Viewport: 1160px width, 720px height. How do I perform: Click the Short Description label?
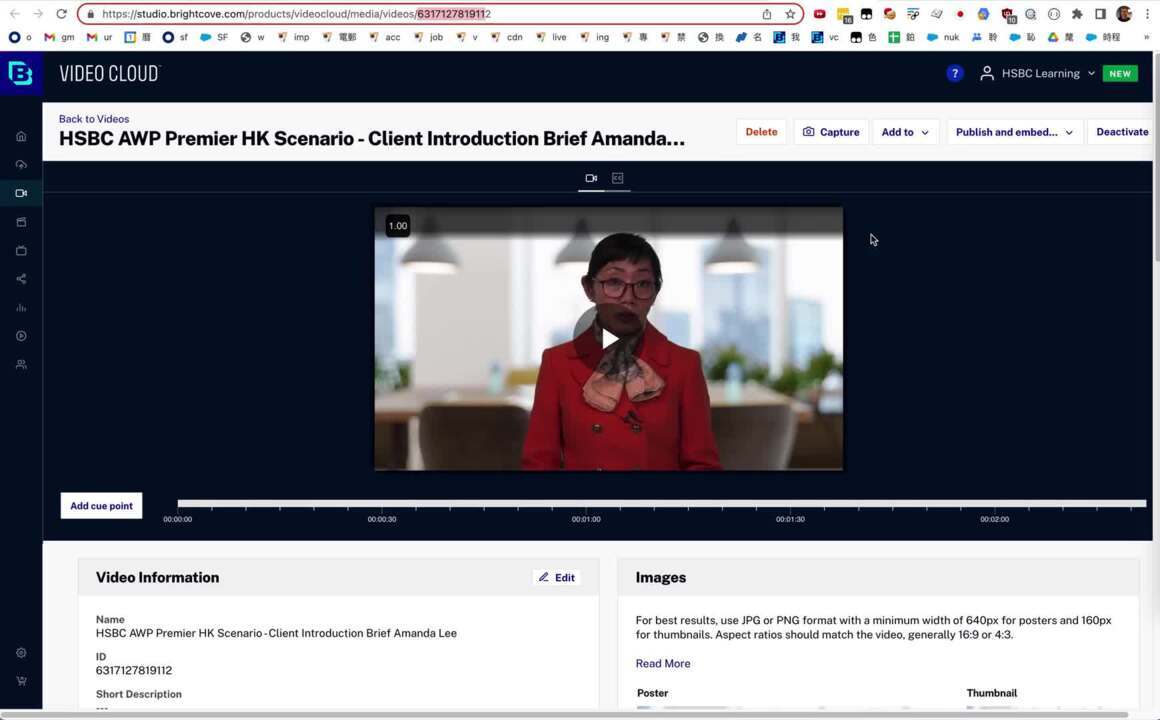click(x=138, y=694)
